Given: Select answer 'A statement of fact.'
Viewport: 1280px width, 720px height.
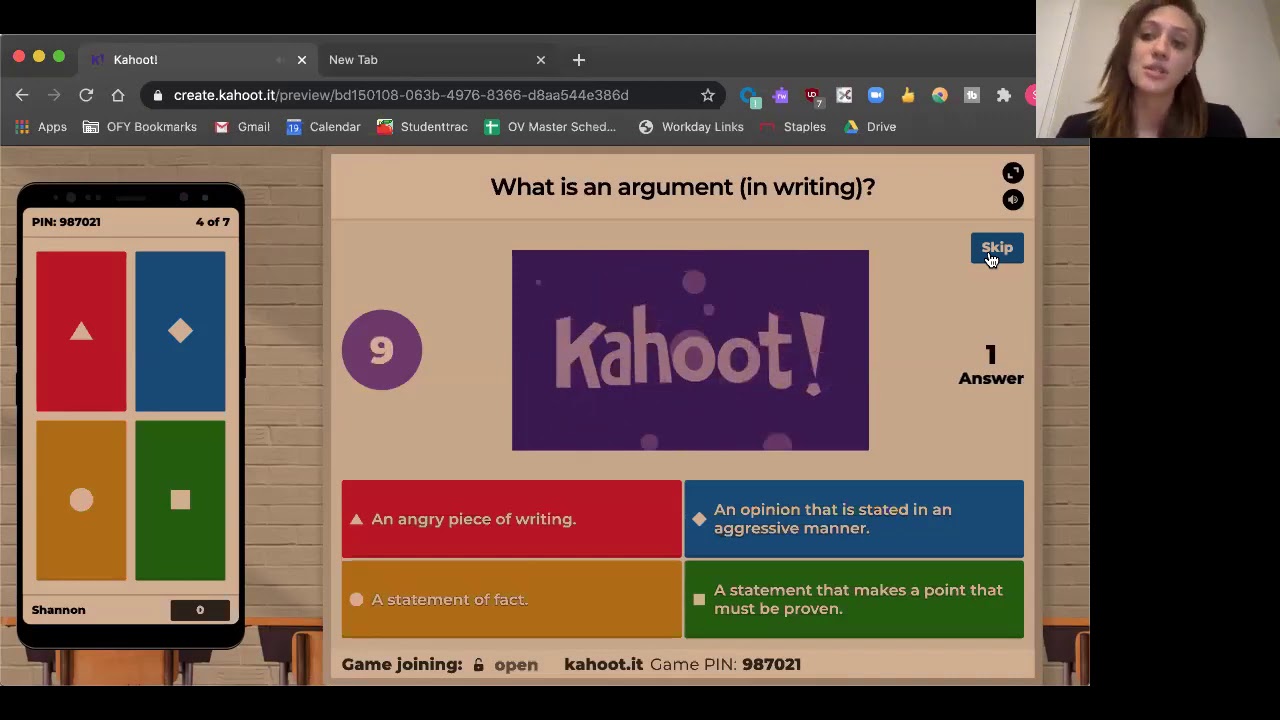Looking at the screenshot, I should tap(512, 599).
